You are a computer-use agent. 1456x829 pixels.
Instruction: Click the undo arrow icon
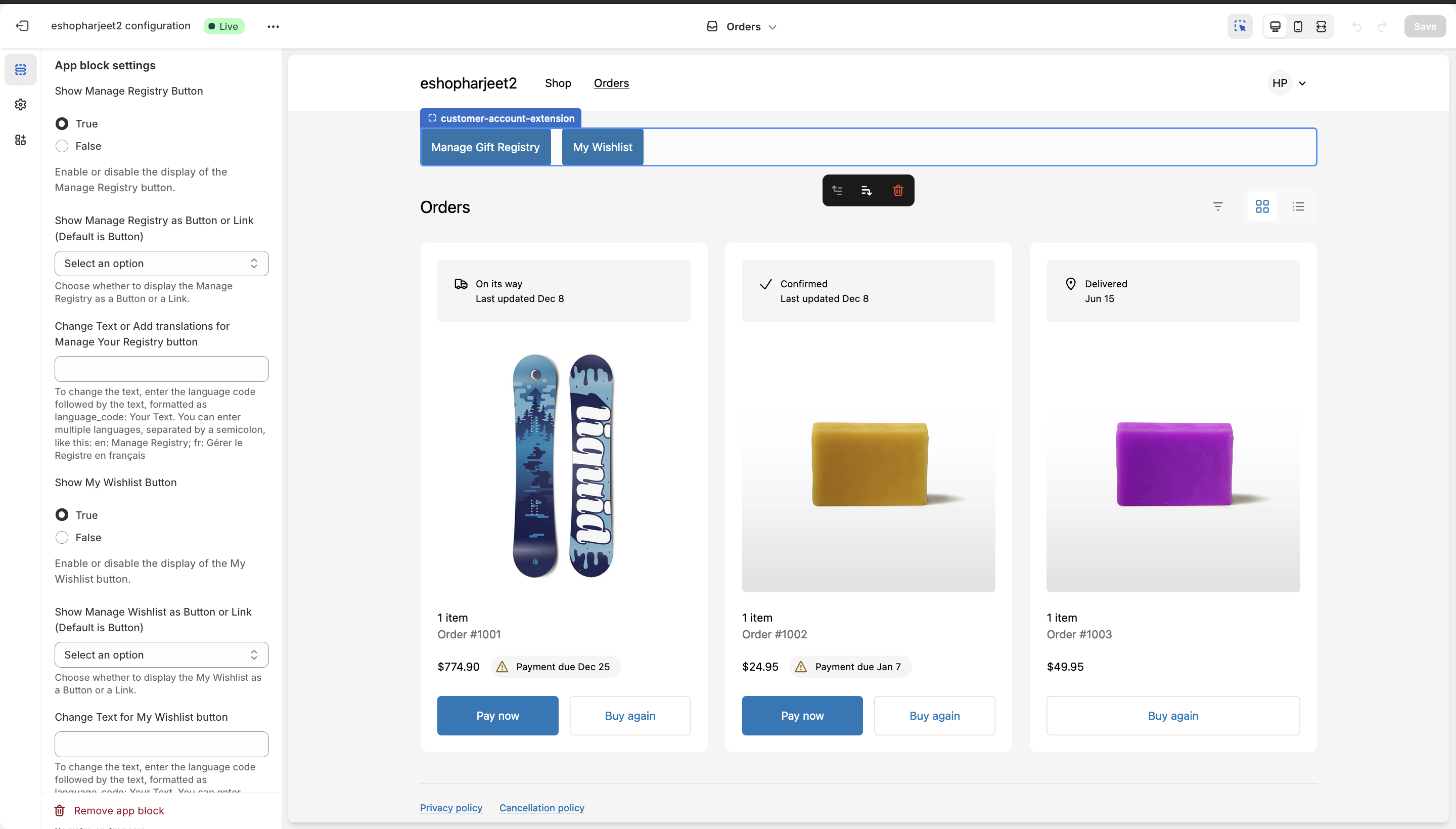[1357, 26]
